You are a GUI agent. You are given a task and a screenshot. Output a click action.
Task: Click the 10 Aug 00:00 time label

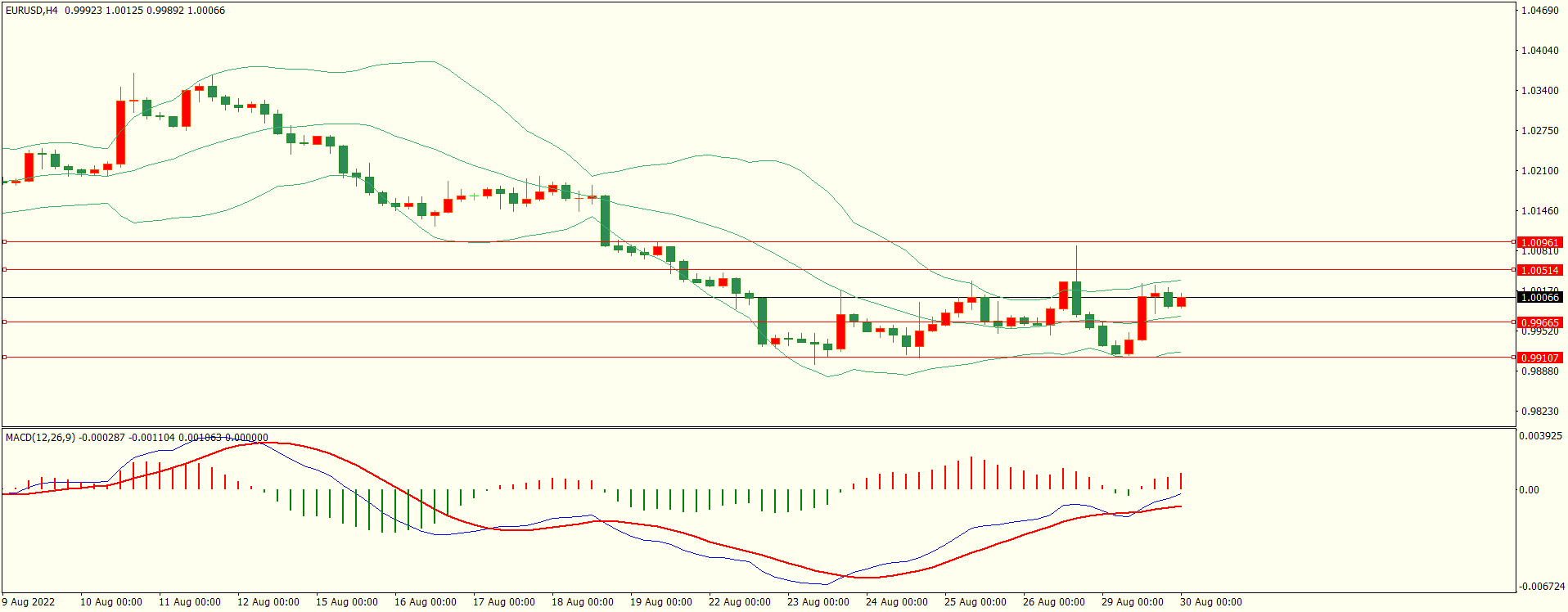(111, 602)
